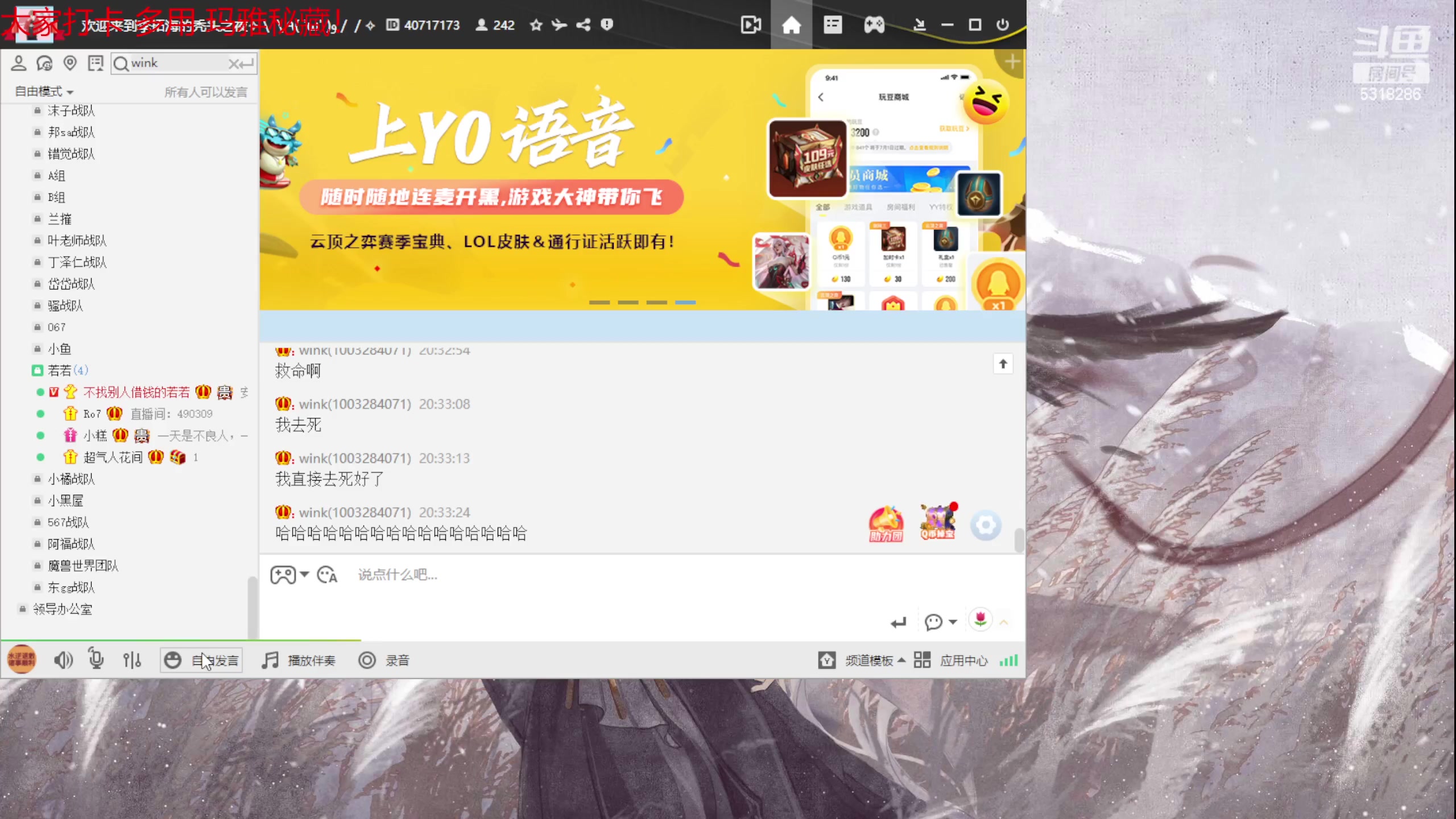
Task: Select the first banner carousel indicator
Action: click(x=599, y=302)
